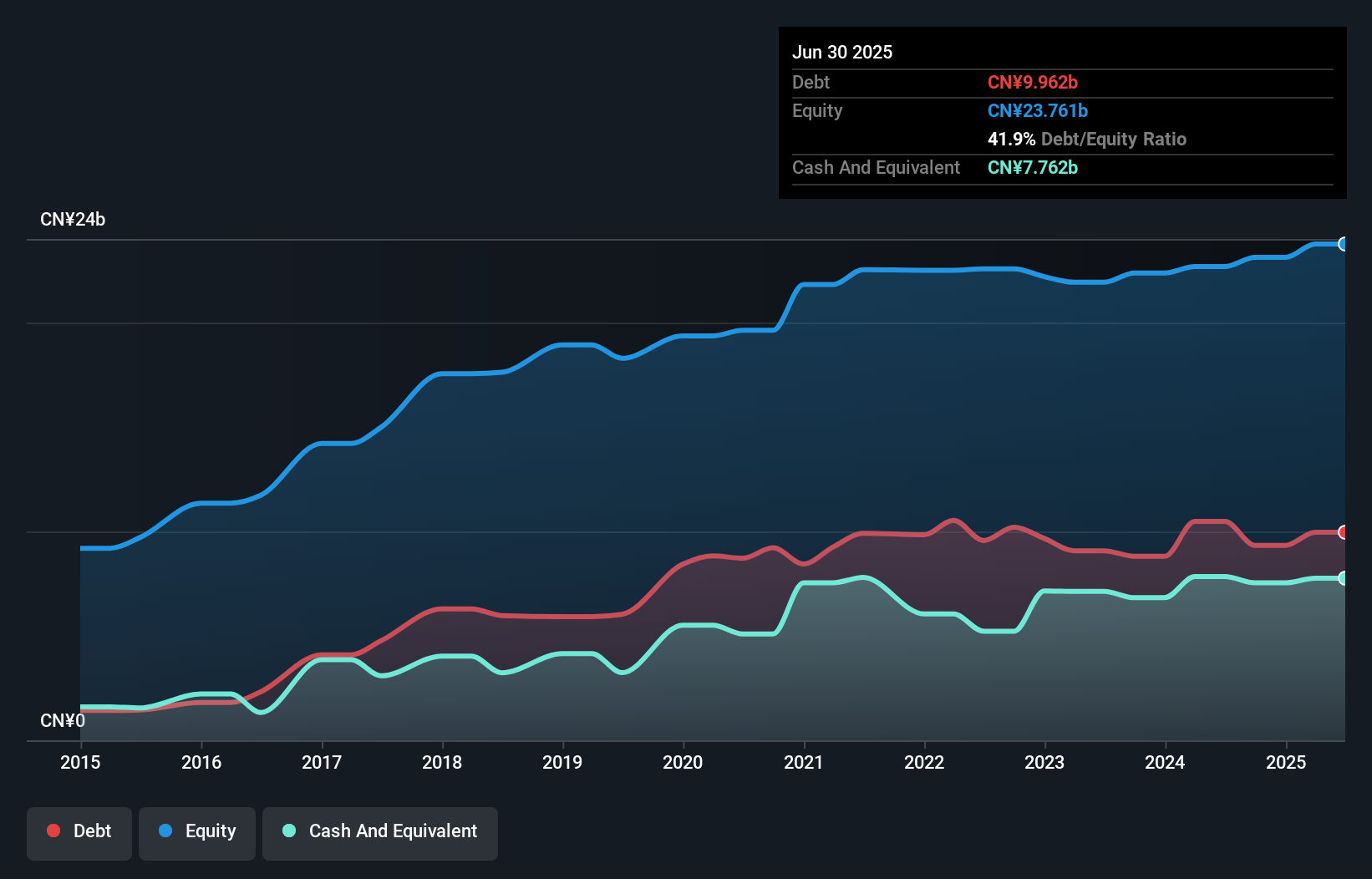Click the blue Equity legend dot
Viewport: 1372px width, 879px height.
[165, 831]
